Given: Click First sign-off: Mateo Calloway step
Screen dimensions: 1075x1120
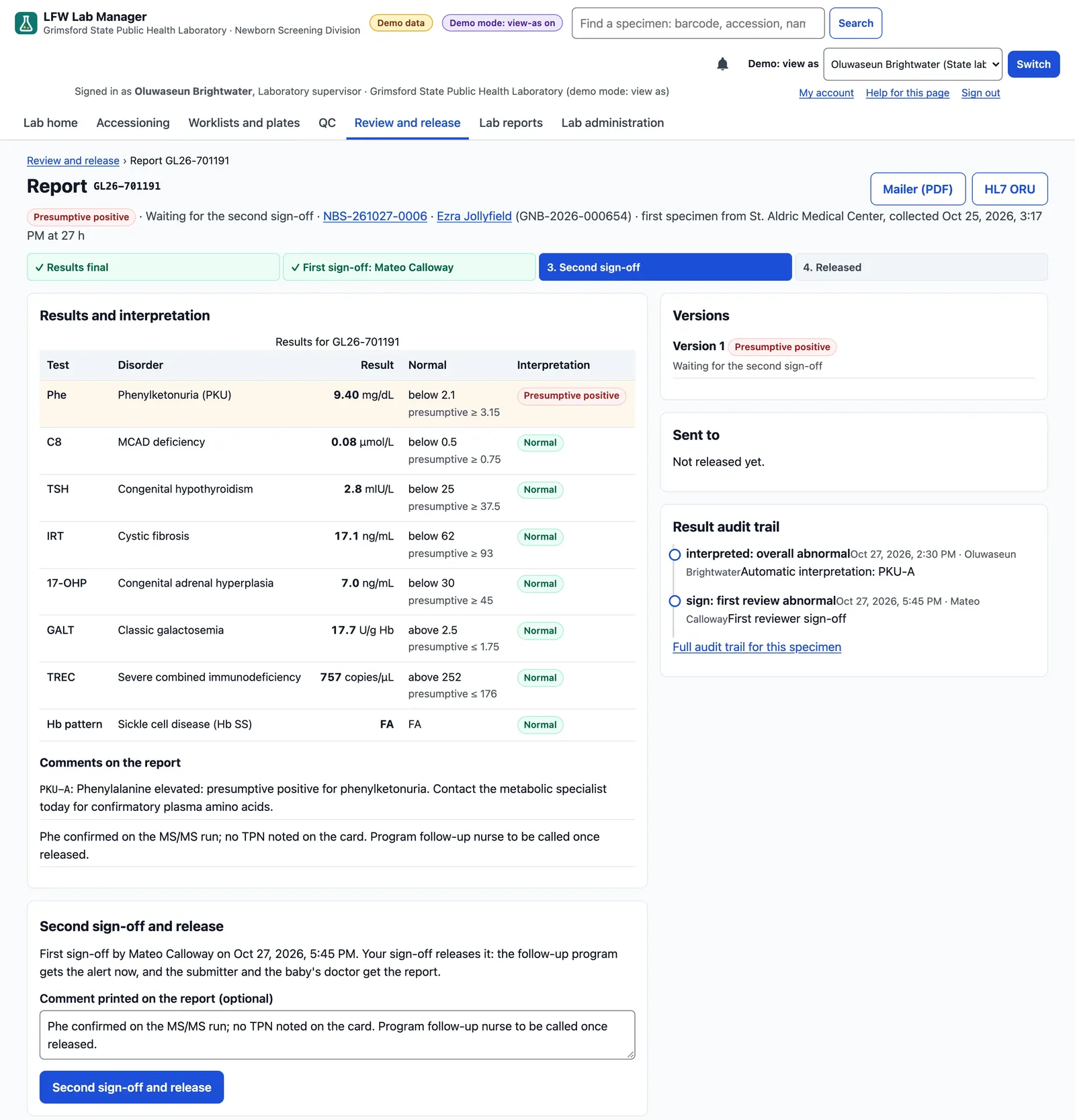Looking at the screenshot, I should (409, 267).
